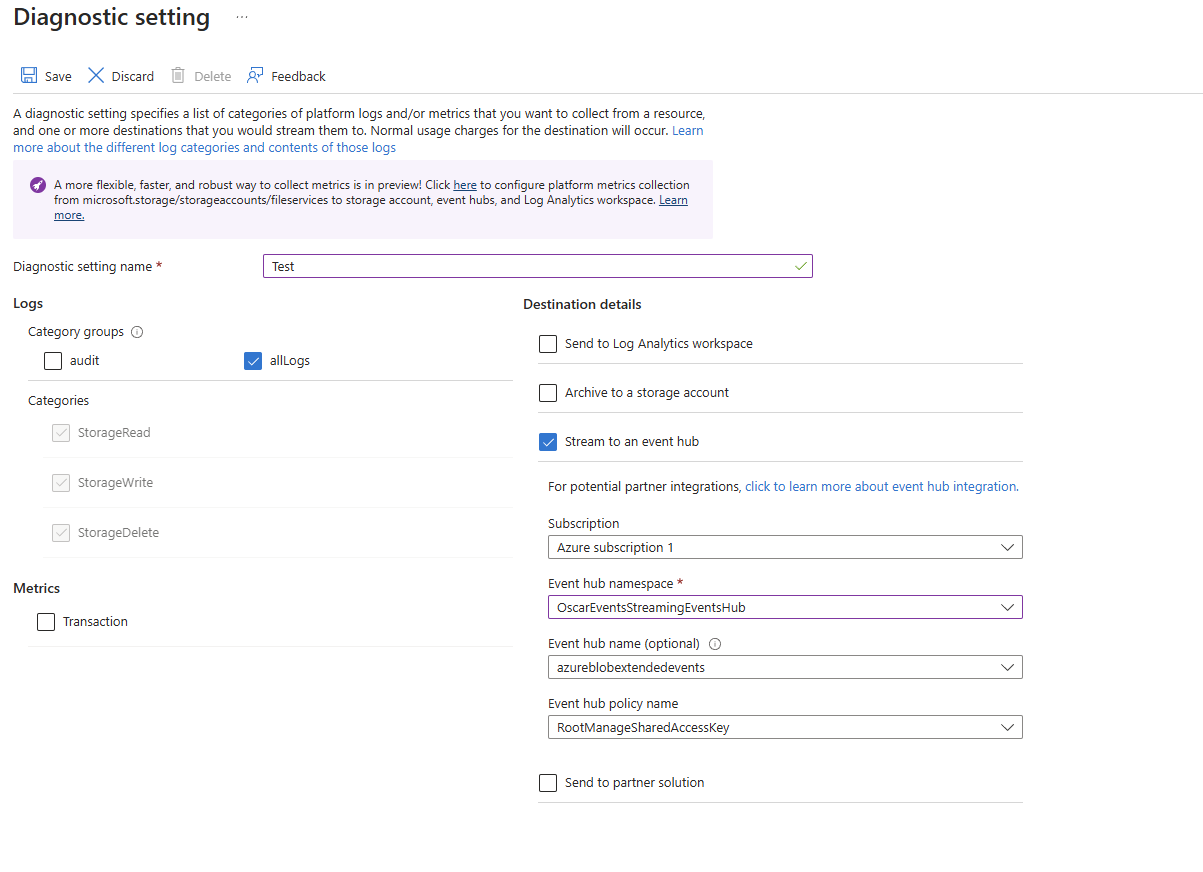Check the audit category group
The image size is (1203, 872).
point(53,361)
